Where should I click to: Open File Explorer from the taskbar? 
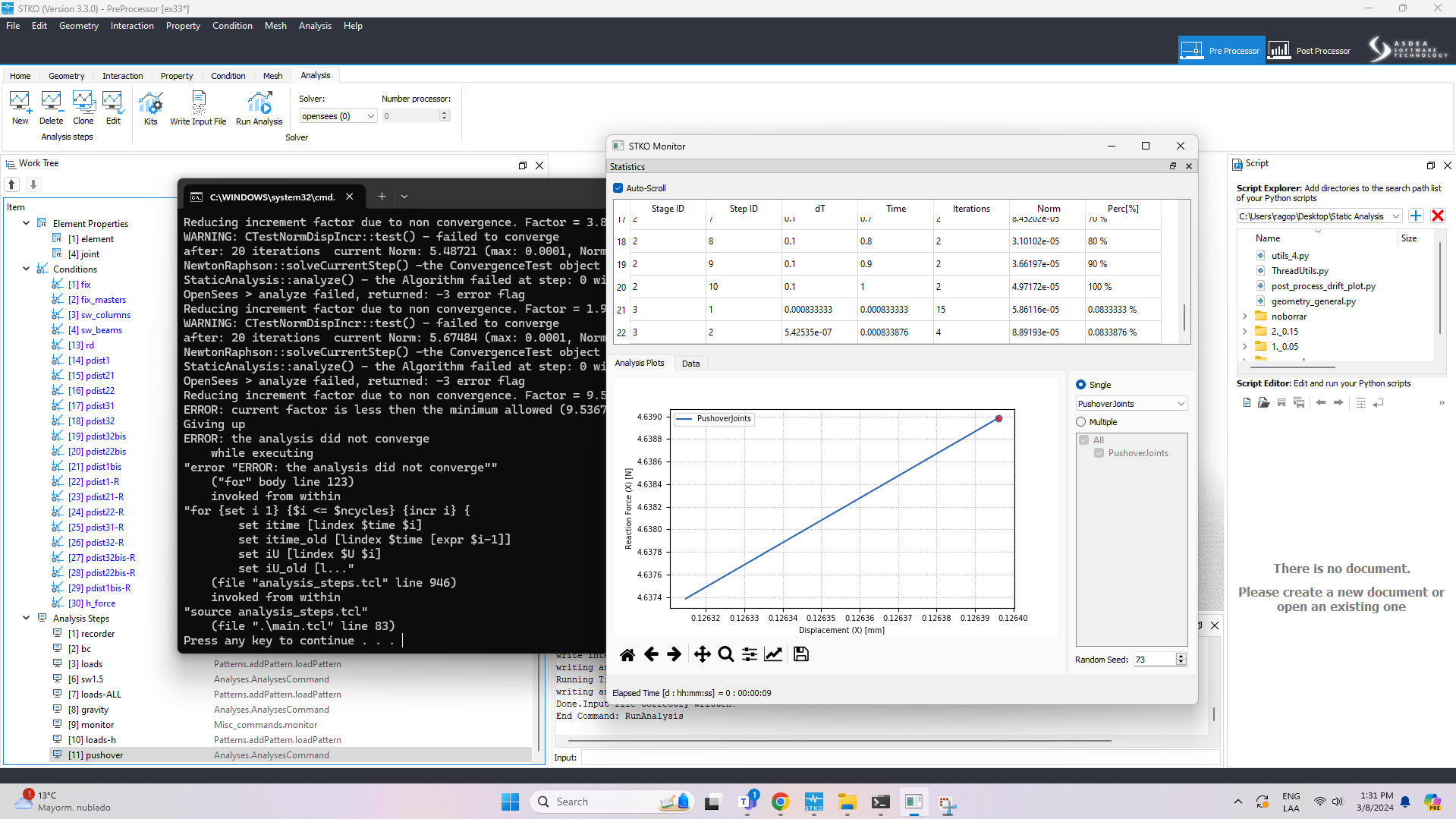point(847,802)
